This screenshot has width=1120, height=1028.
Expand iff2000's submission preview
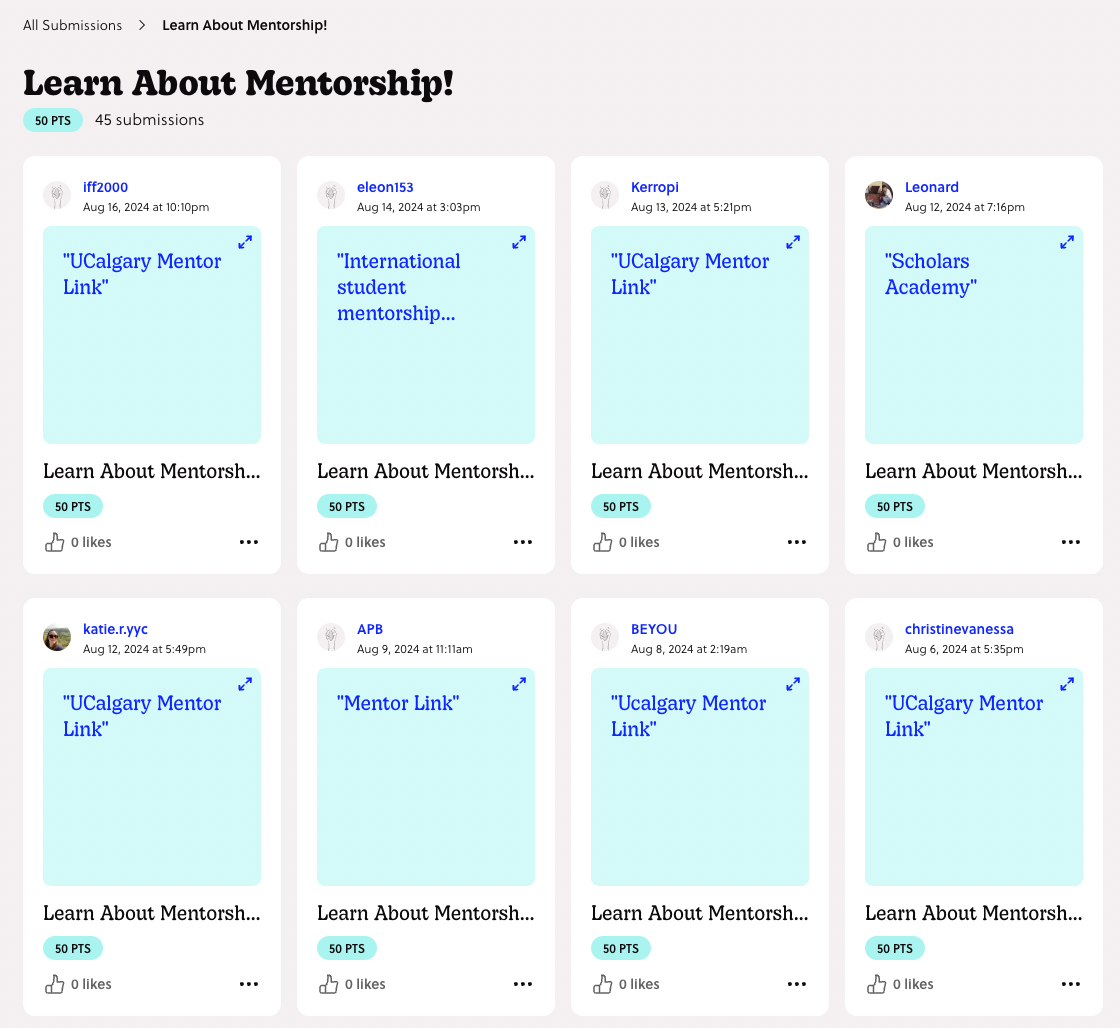[x=245, y=242]
